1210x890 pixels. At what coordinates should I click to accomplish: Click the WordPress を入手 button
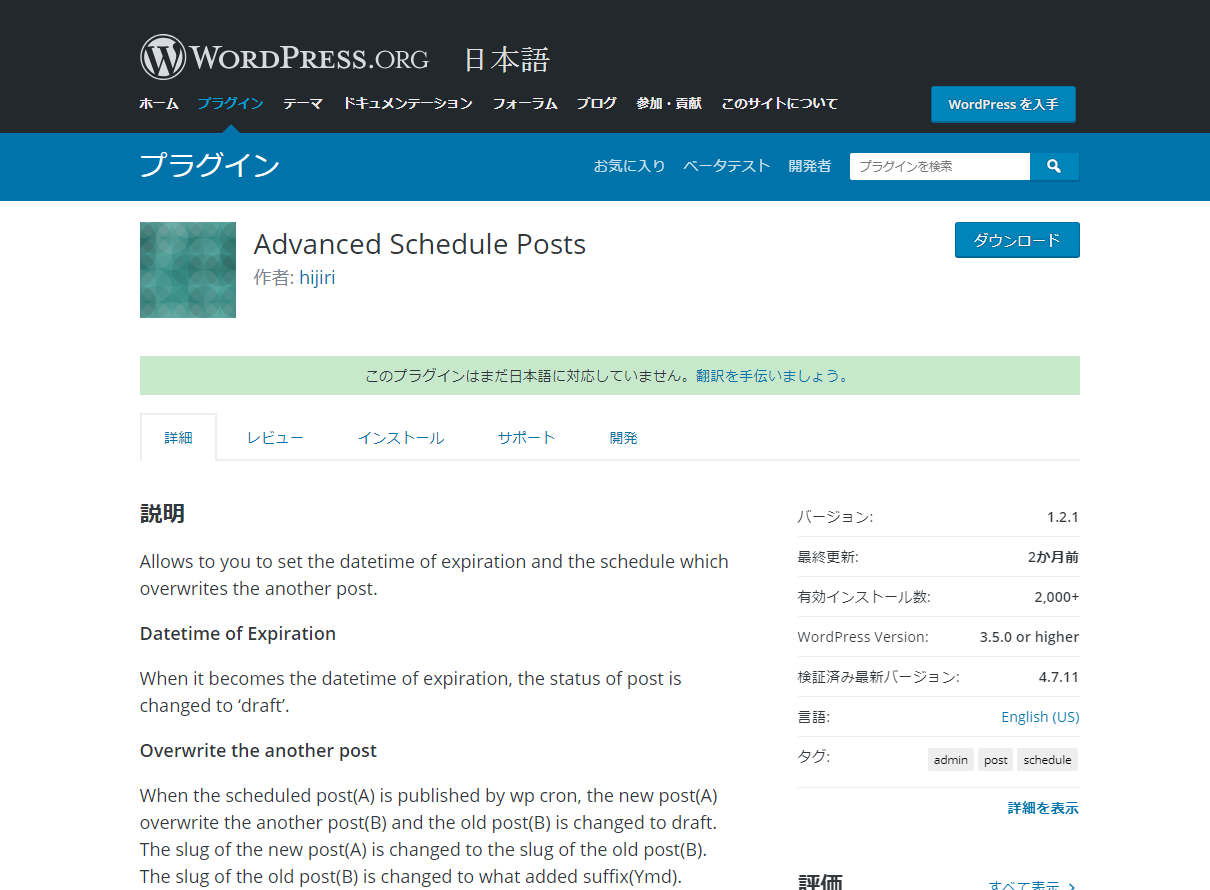tap(1002, 104)
